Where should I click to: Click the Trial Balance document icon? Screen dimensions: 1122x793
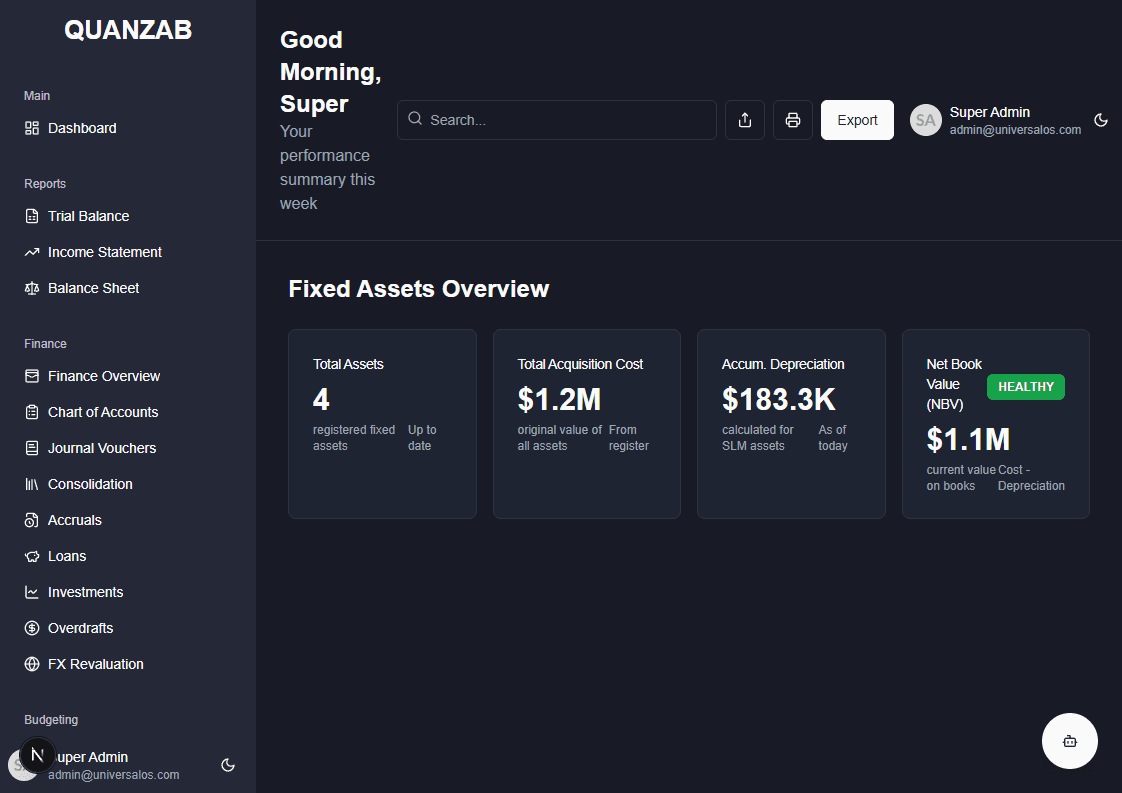point(31,216)
